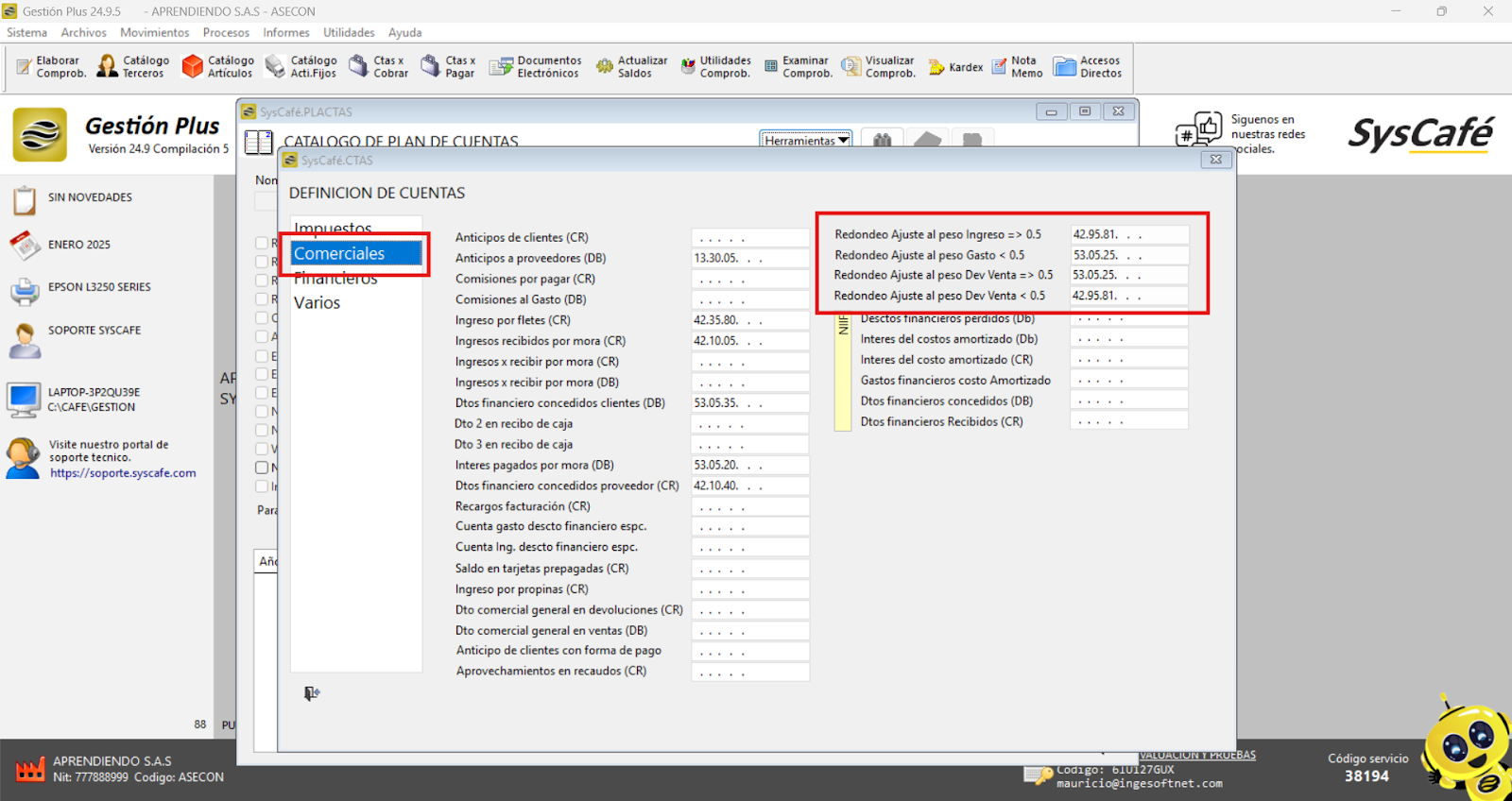
Task: Click Redondeo Ajuste al peso Ingreso field
Action: coord(1128,234)
